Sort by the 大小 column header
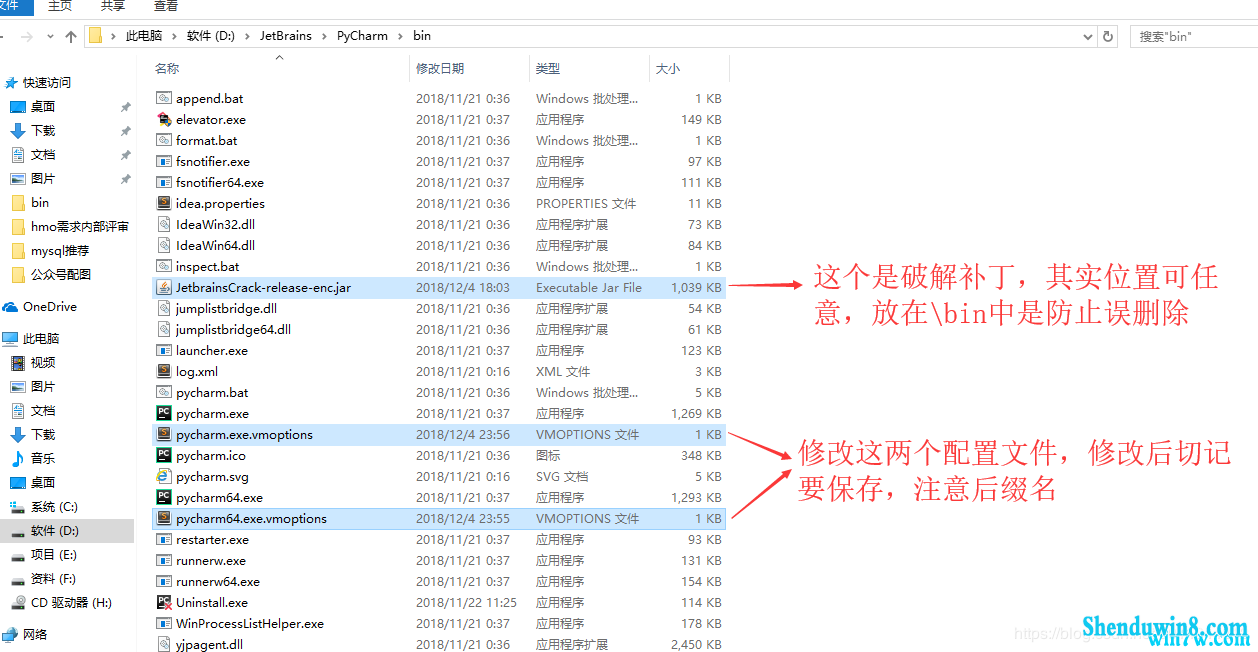 [689, 68]
